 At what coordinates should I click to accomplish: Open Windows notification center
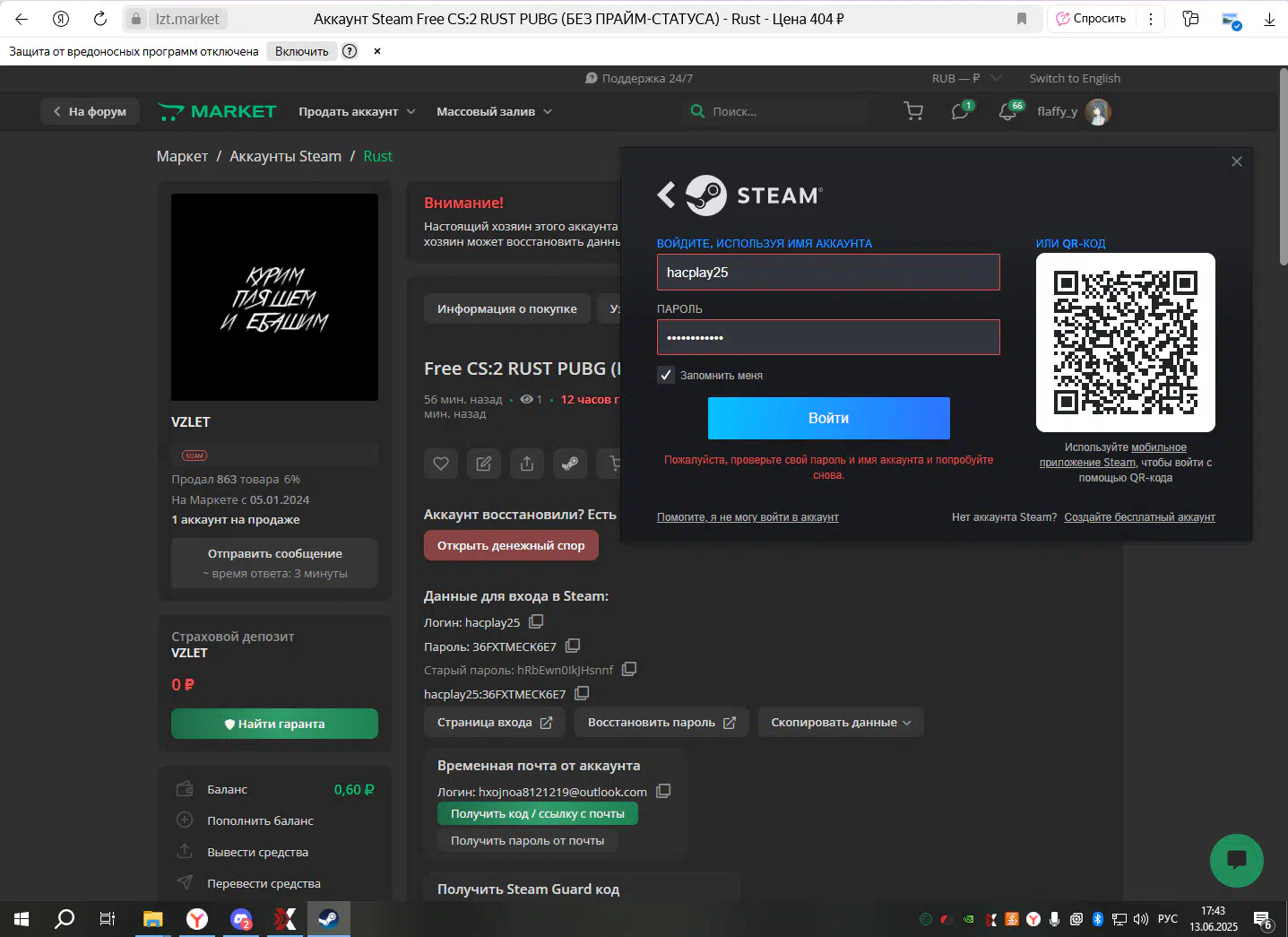1263,920
